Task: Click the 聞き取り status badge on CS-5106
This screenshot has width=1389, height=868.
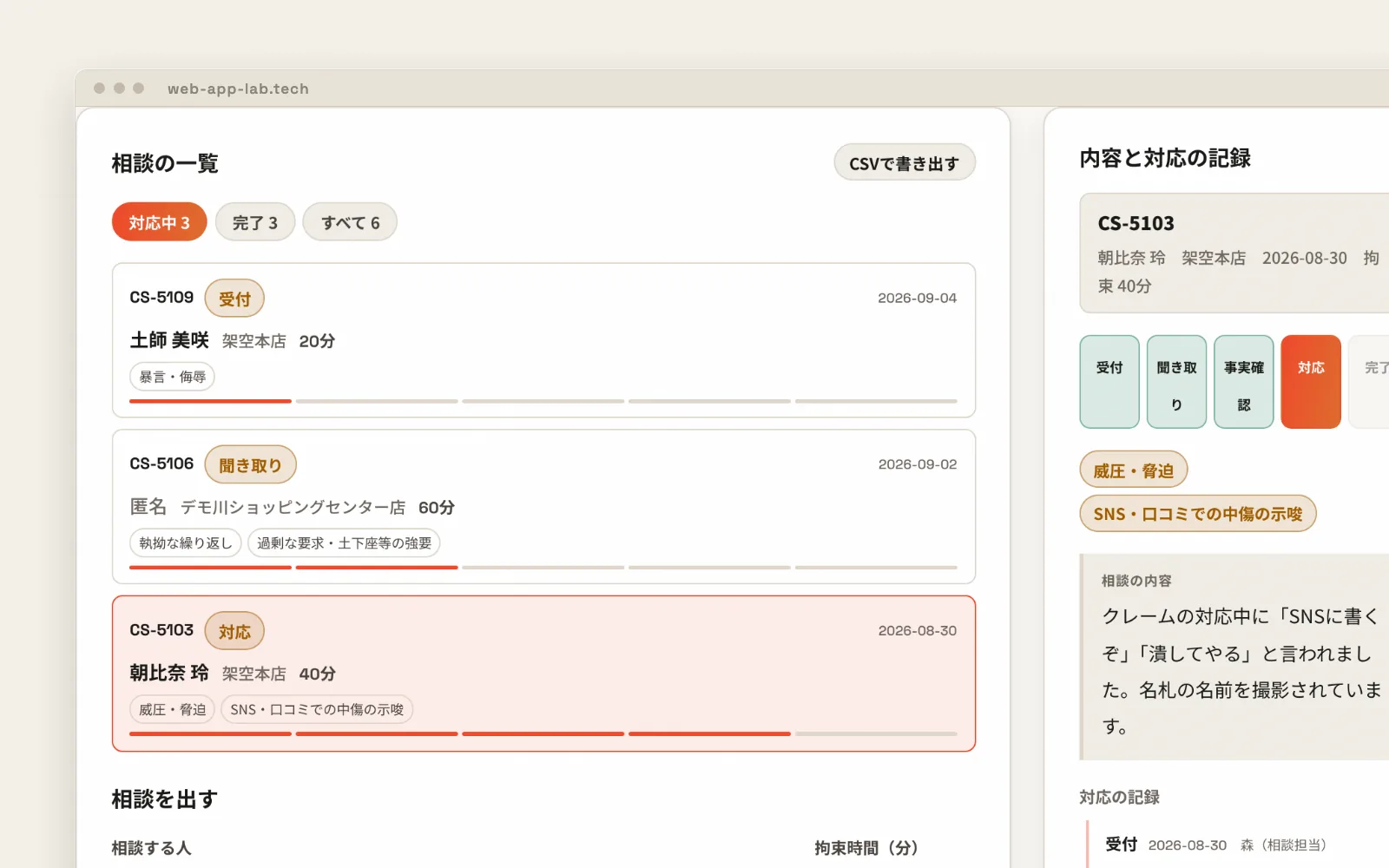Action: click(x=250, y=465)
